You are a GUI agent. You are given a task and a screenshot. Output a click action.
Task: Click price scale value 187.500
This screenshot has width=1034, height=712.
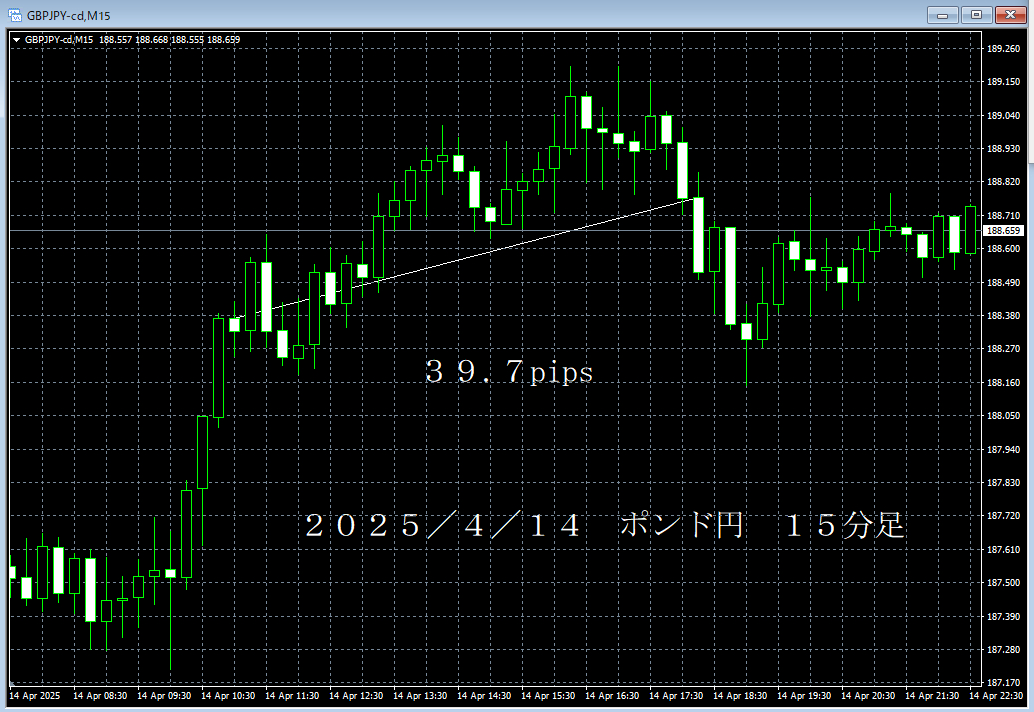(x=1003, y=583)
